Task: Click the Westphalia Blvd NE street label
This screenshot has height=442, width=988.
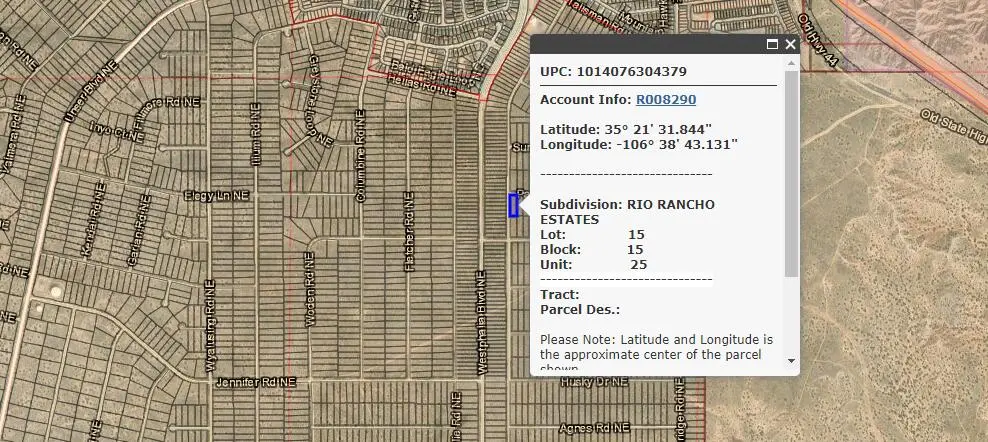Action: coord(482,322)
